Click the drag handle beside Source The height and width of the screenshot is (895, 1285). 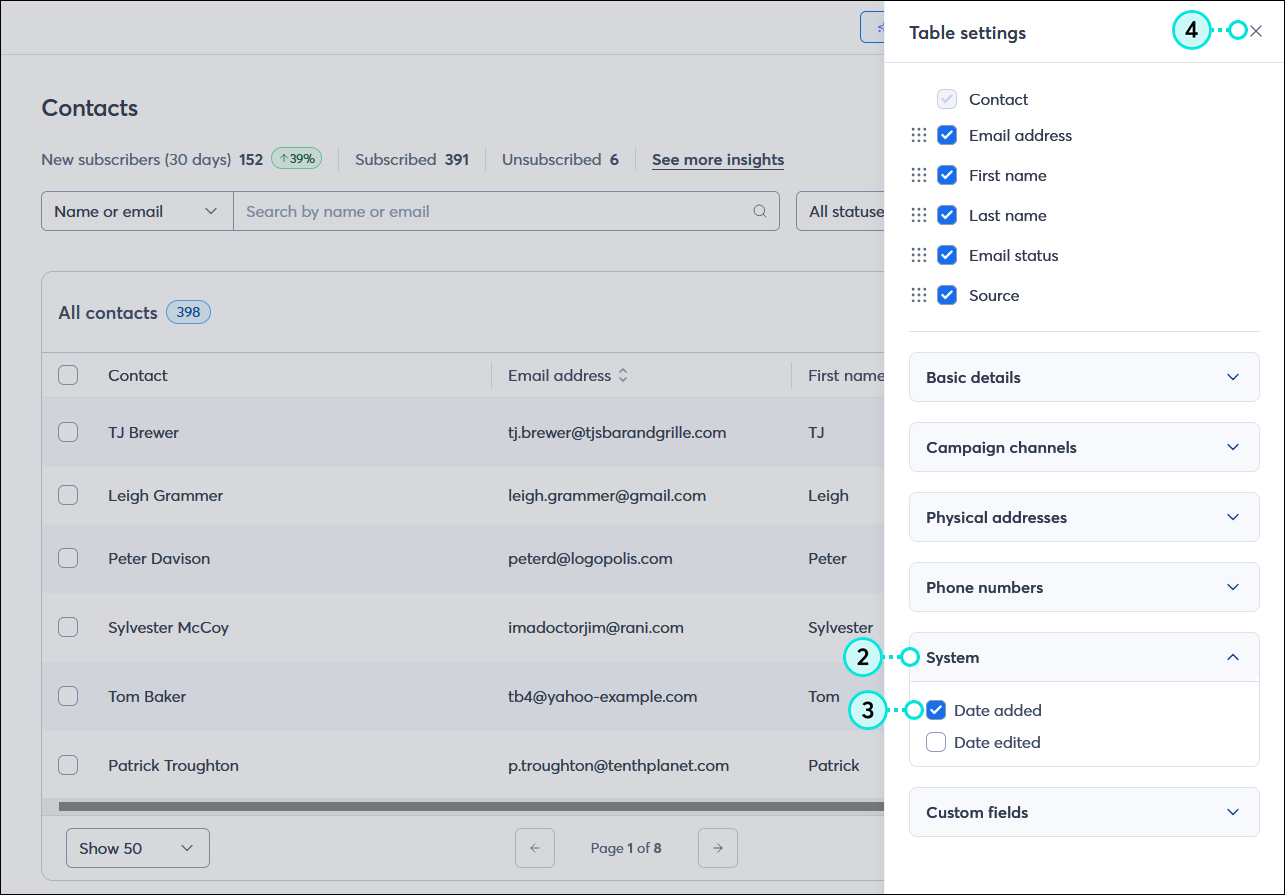920,295
